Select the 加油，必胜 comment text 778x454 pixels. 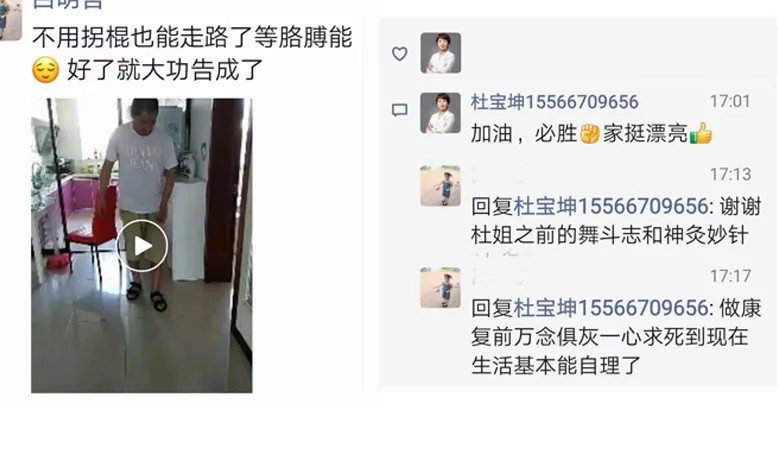point(523,133)
